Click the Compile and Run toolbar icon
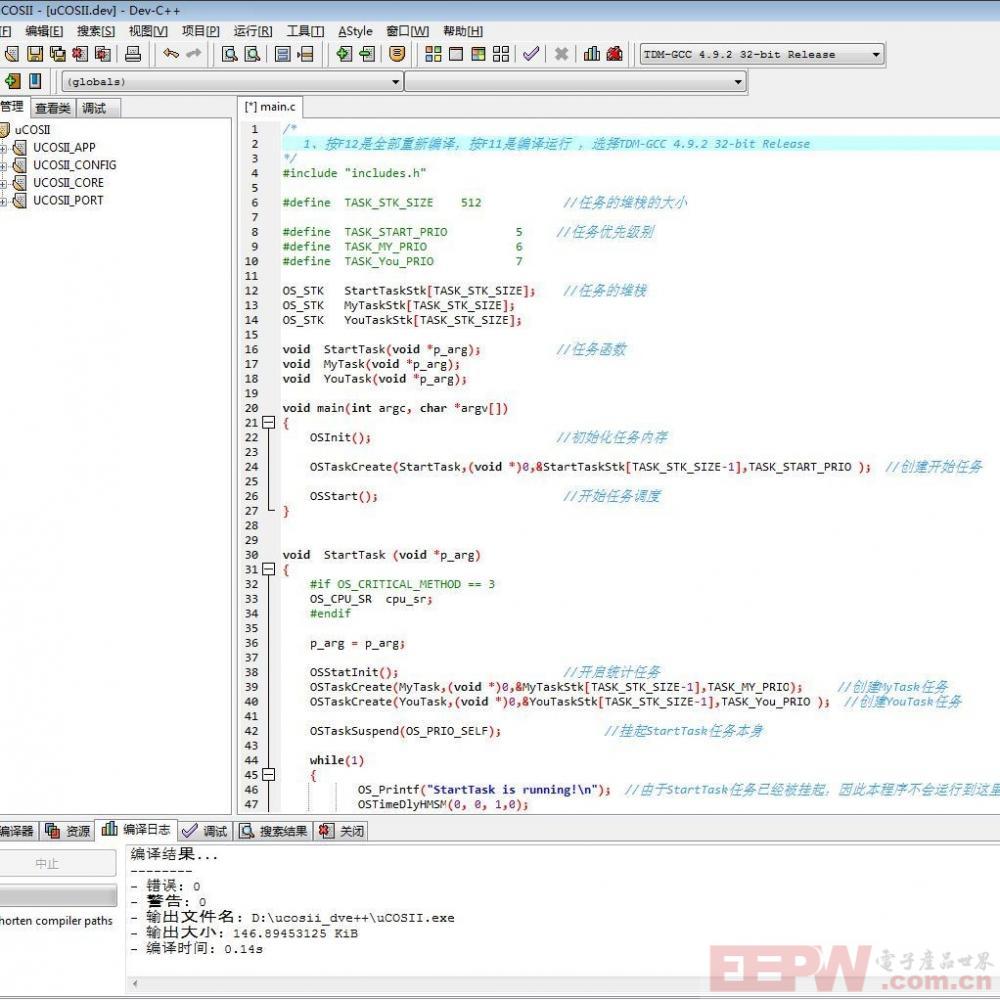Image resolution: width=1000 pixels, height=1000 pixels. point(478,54)
